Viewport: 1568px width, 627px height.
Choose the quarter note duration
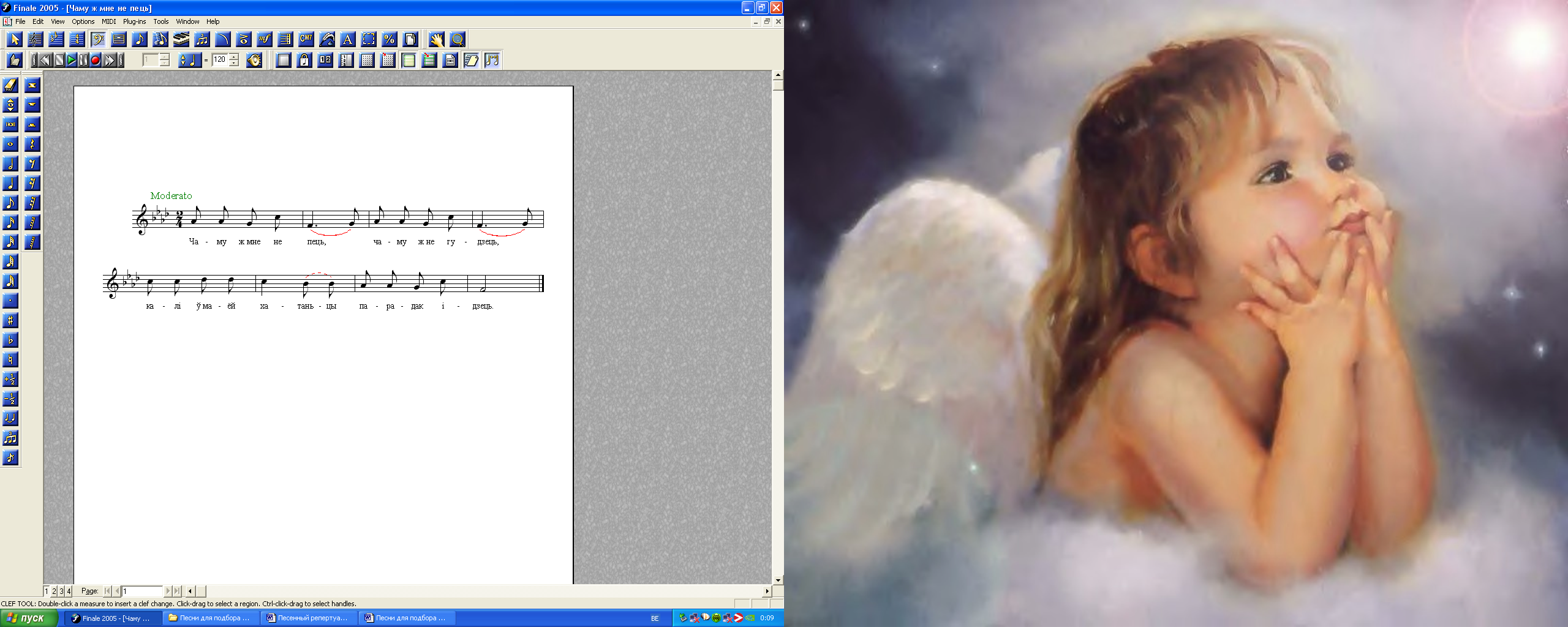10,183
